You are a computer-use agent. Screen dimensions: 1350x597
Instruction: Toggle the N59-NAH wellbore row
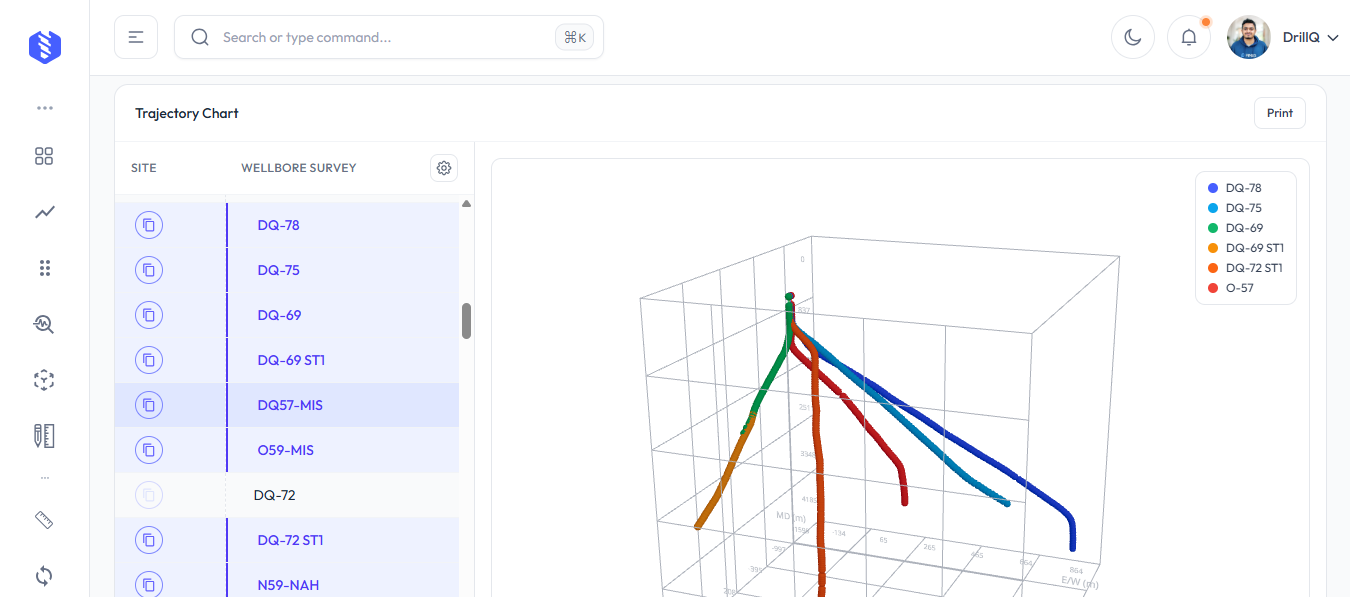pos(287,582)
